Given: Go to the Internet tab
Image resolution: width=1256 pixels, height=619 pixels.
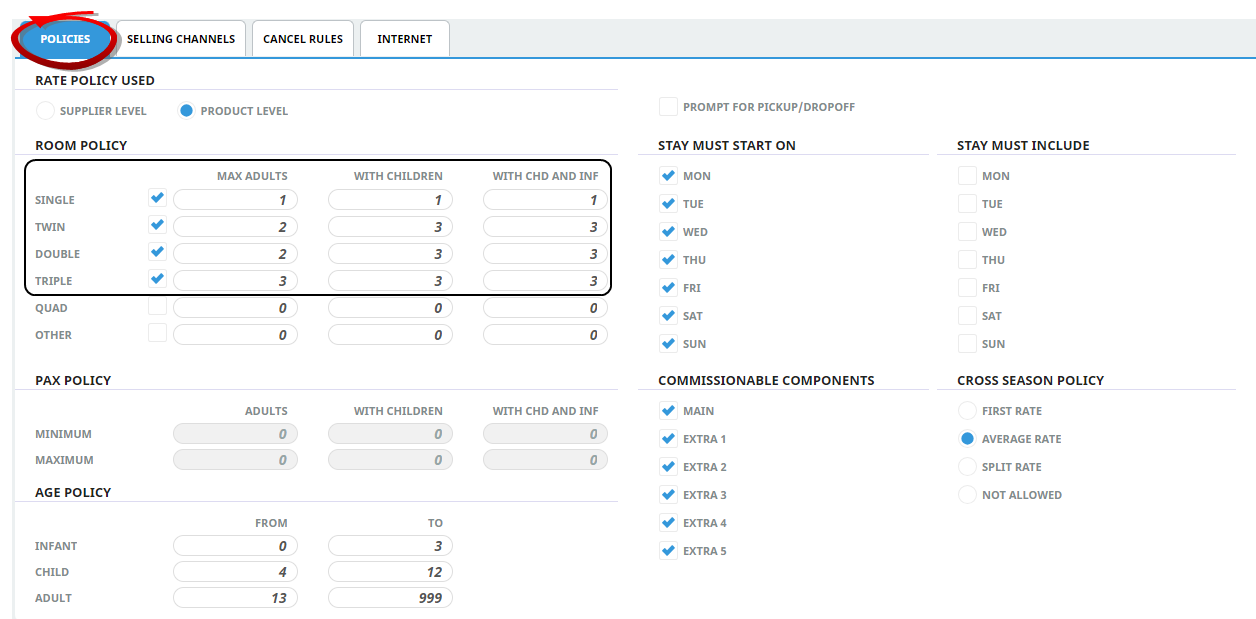Looking at the screenshot, I should (404, 39).
